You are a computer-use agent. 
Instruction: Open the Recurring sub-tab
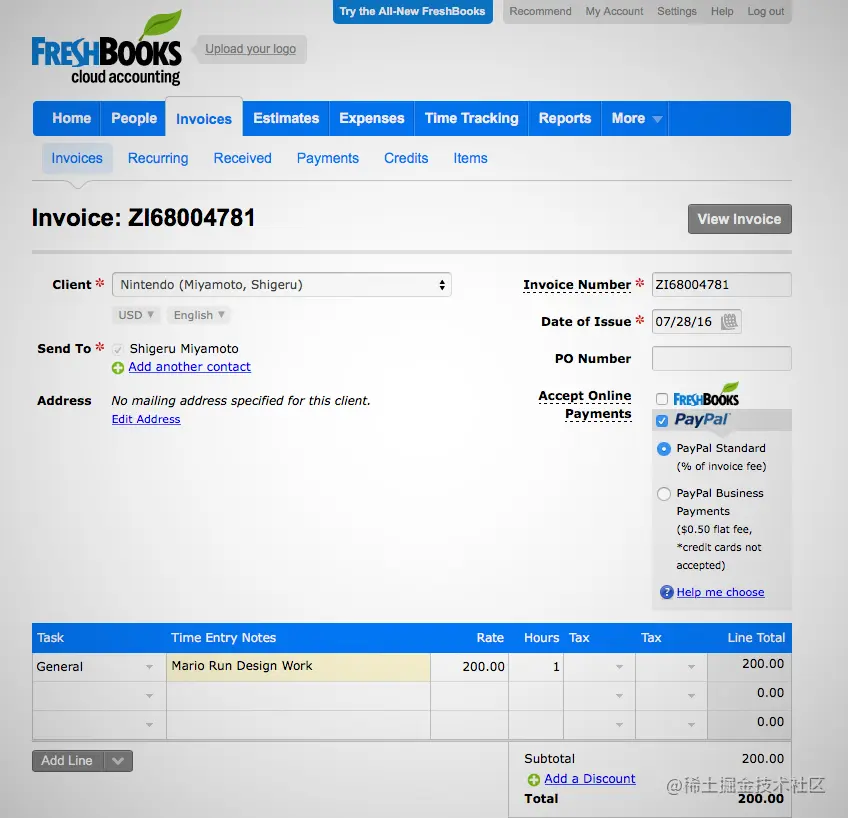pos(158,158)
